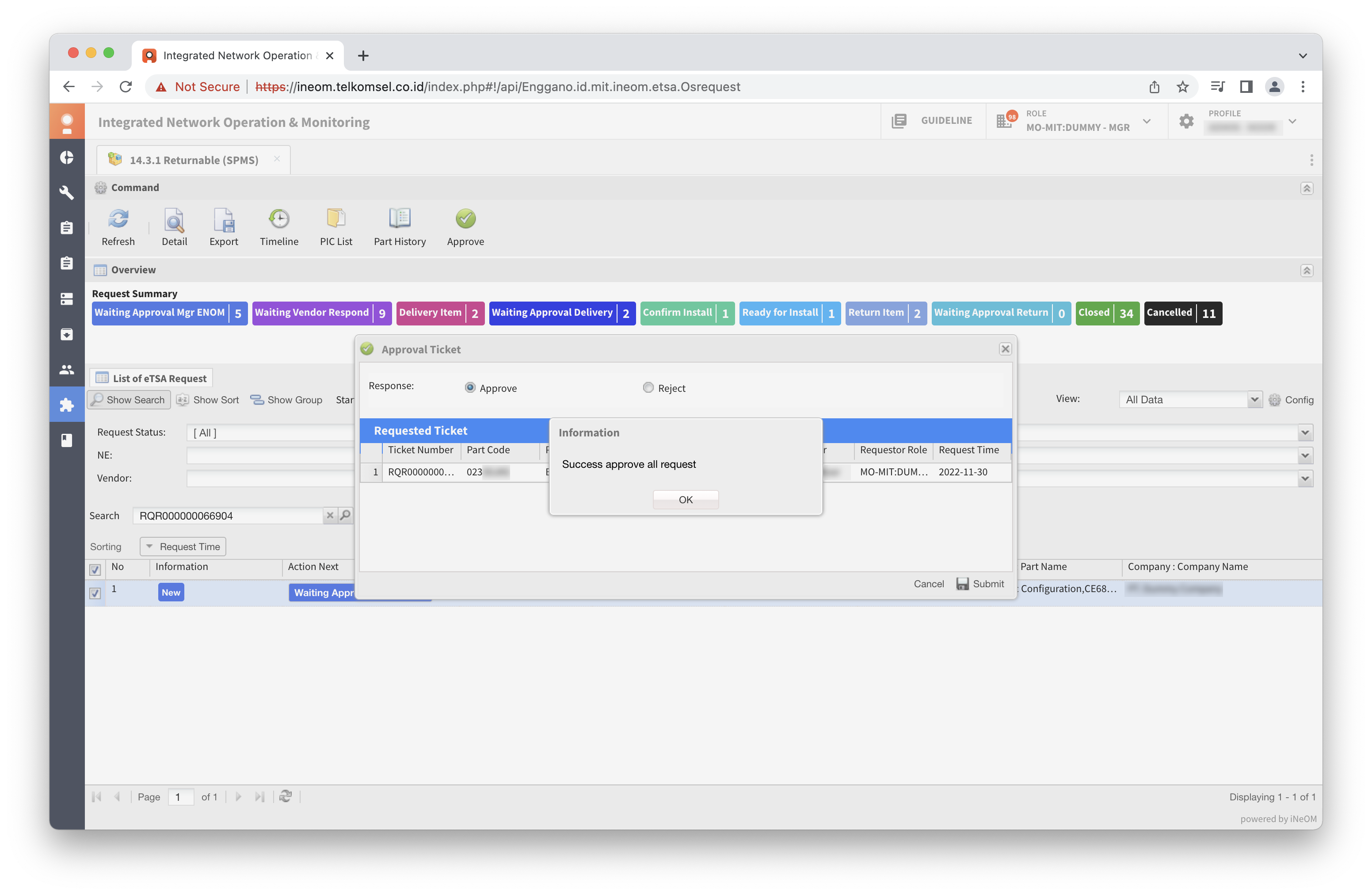
Task: Select the List of eTSA Request tab
Action: tap(151, 378)
